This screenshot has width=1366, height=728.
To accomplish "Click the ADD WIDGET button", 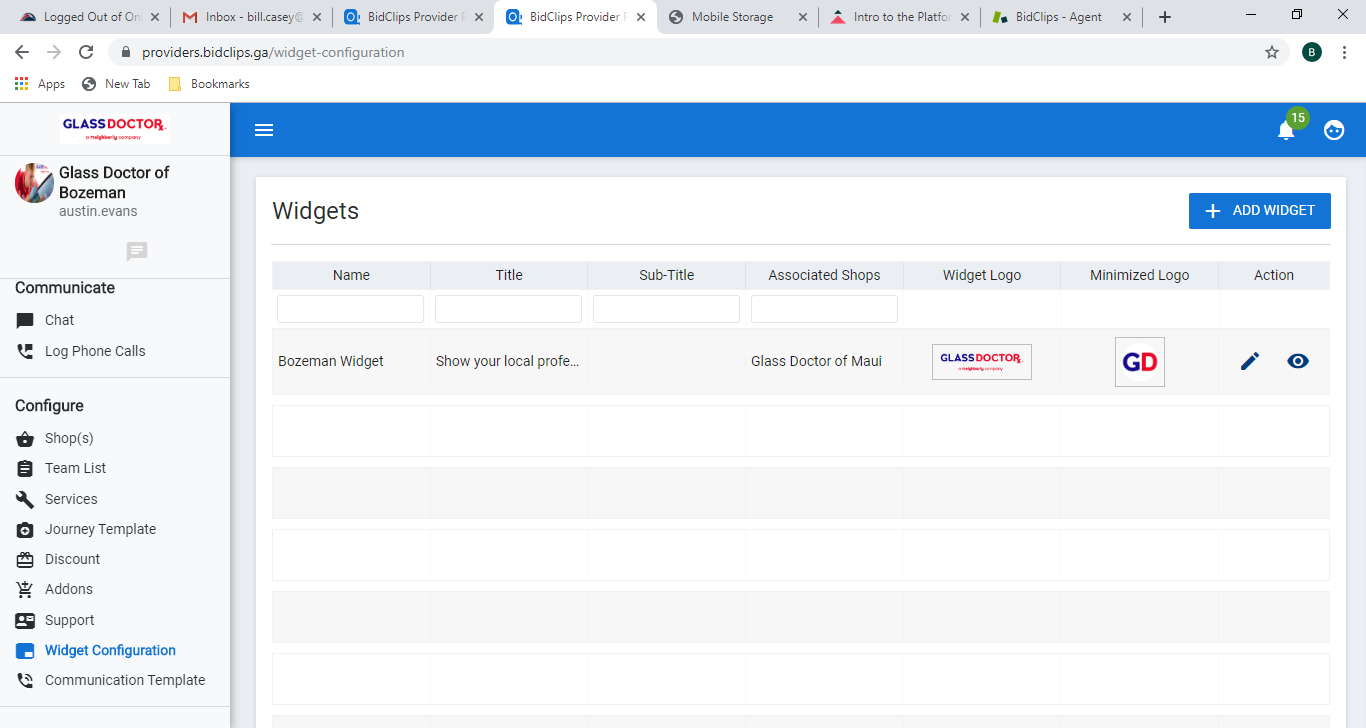I will tap(1260, 211).
